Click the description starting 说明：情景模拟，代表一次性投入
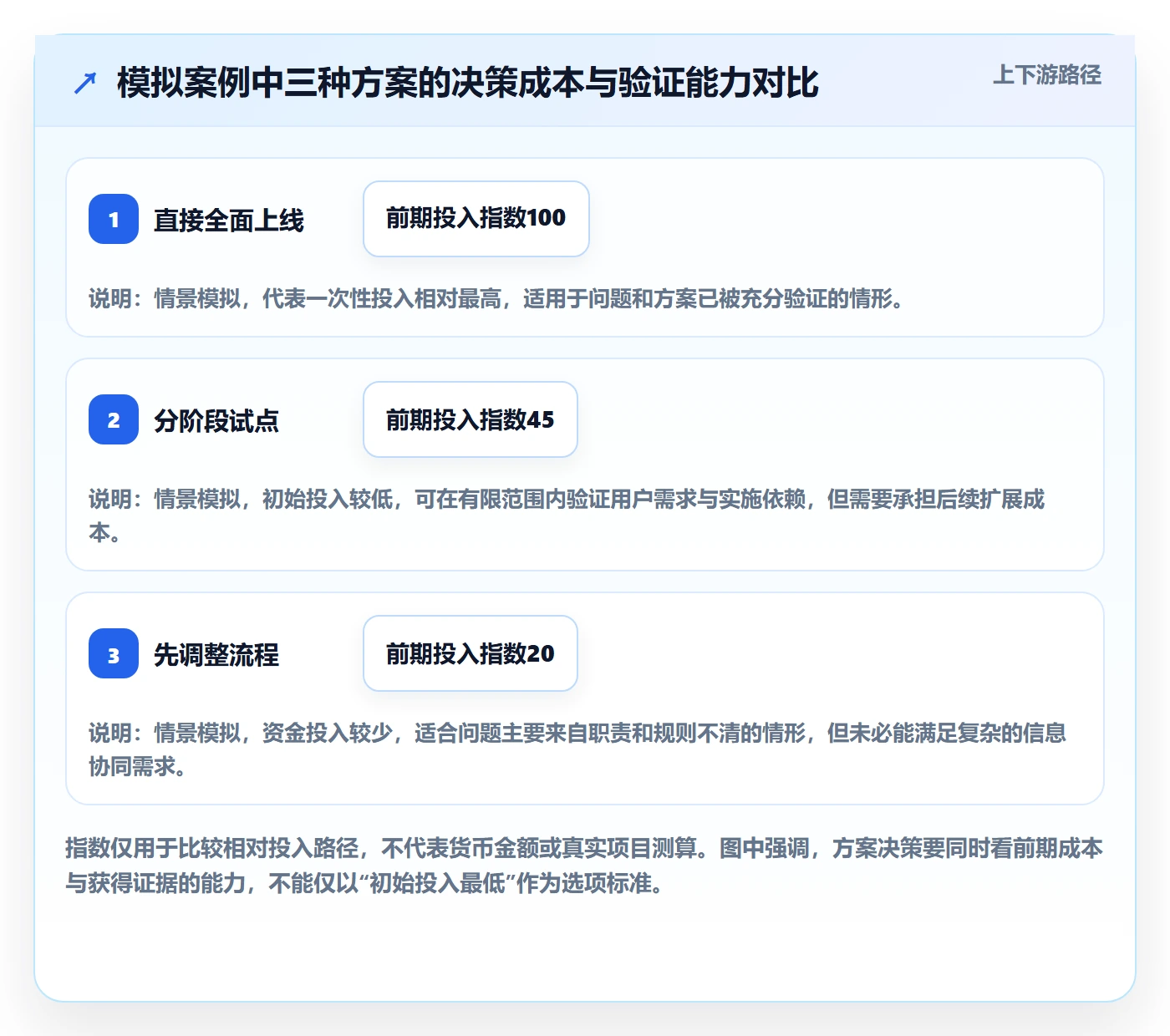1170x1036 pixels. click(x=498, y=298)
